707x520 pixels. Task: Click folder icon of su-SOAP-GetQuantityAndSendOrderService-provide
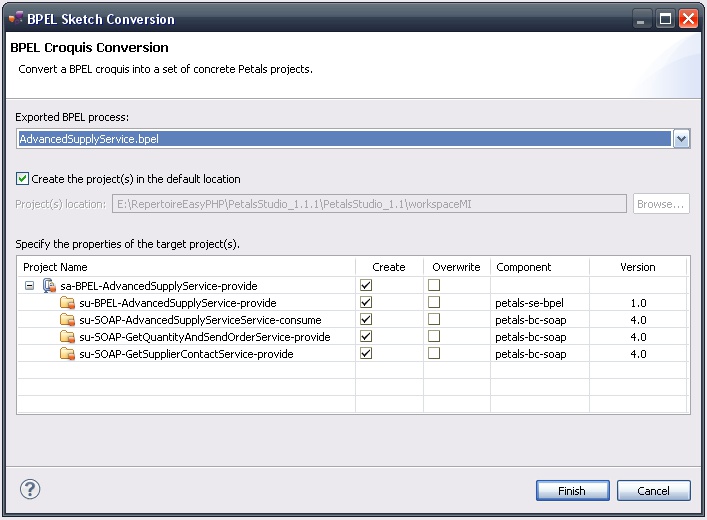67,337
